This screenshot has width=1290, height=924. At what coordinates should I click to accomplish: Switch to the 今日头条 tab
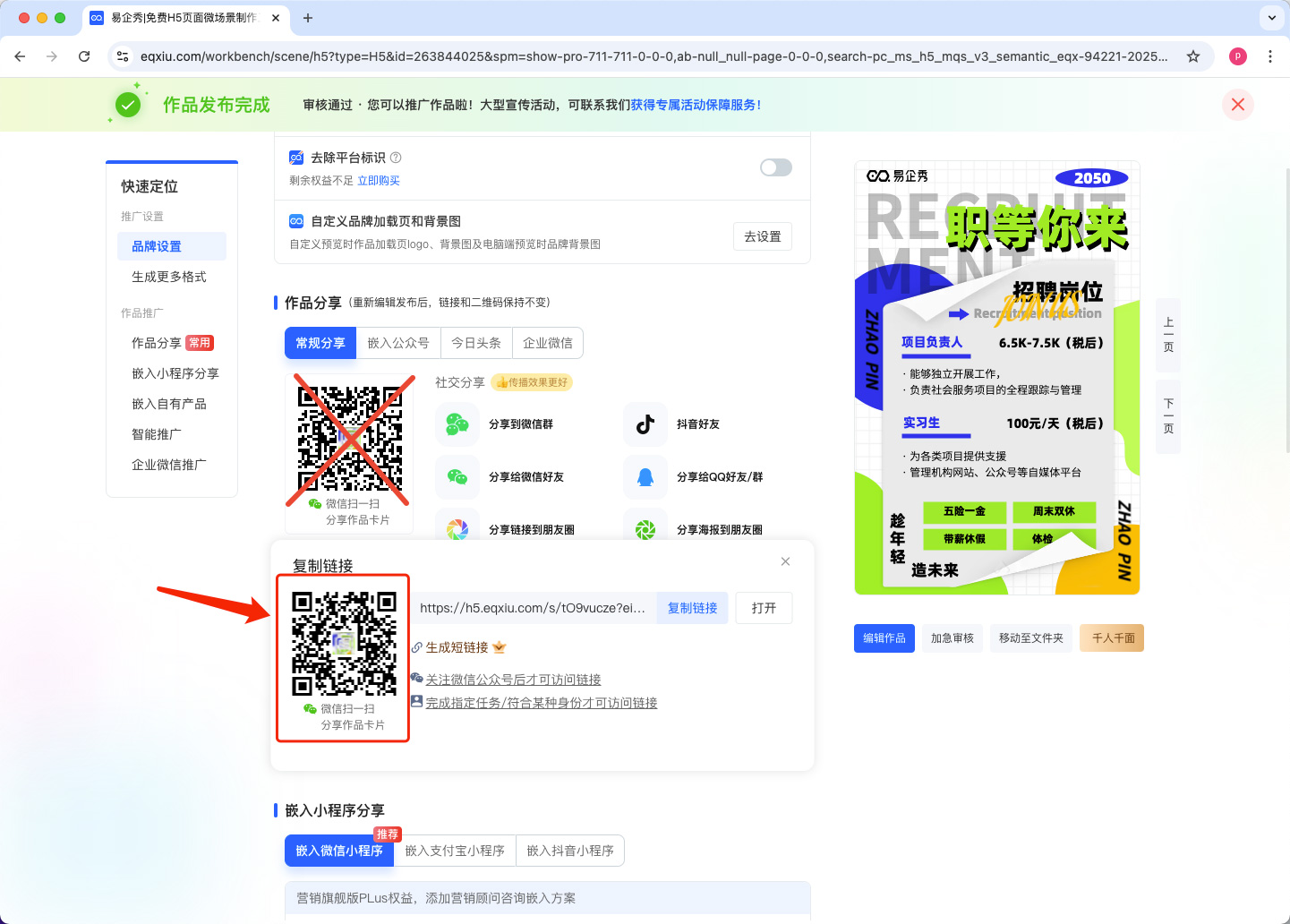pos(476,343)
